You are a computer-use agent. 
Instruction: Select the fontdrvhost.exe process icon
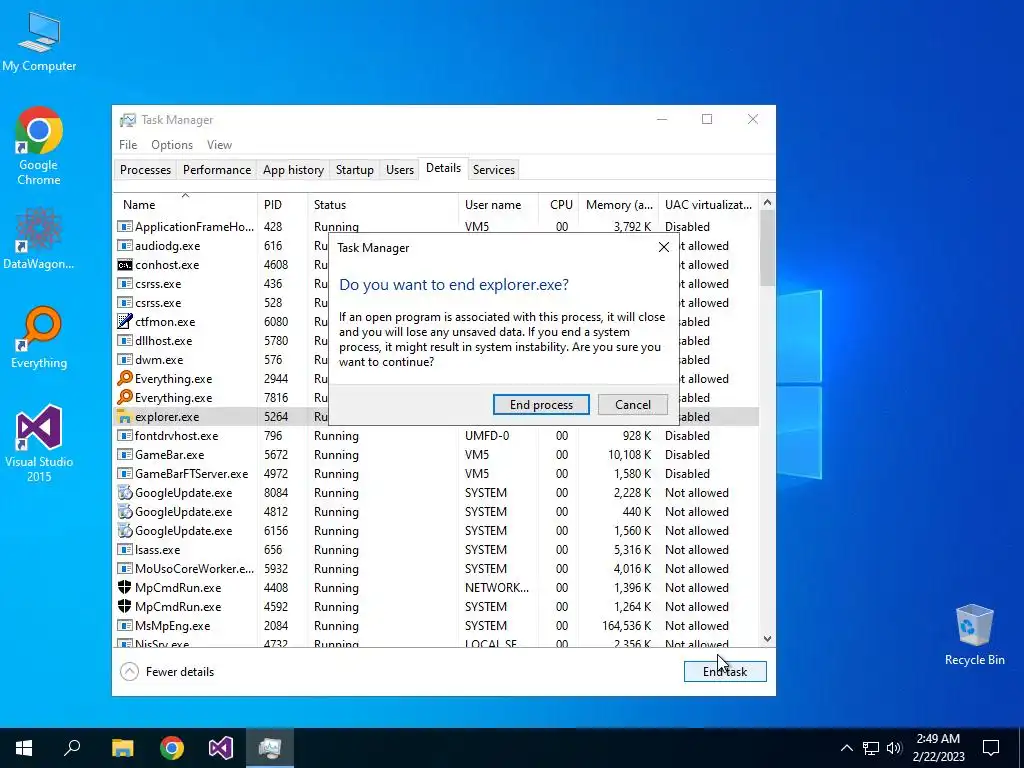[x=125, y=436]
